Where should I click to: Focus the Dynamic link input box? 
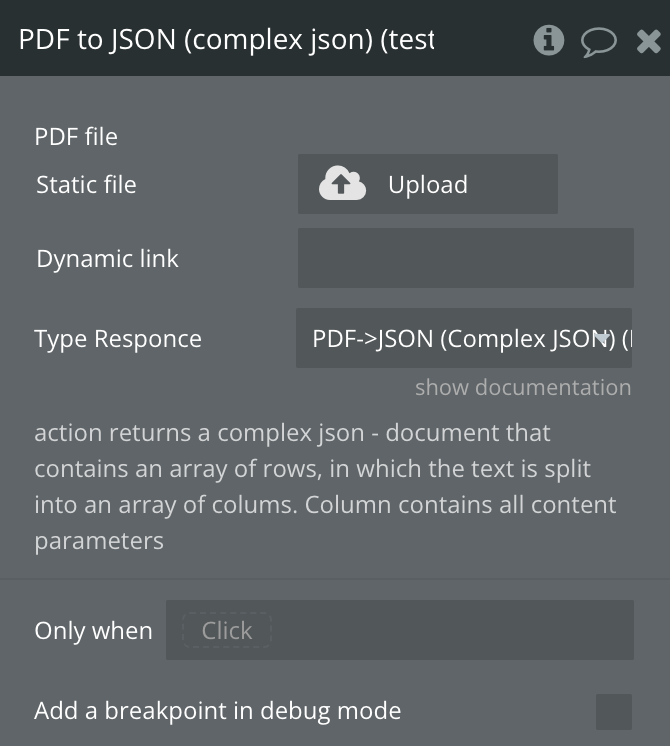(x=465, y=258)
